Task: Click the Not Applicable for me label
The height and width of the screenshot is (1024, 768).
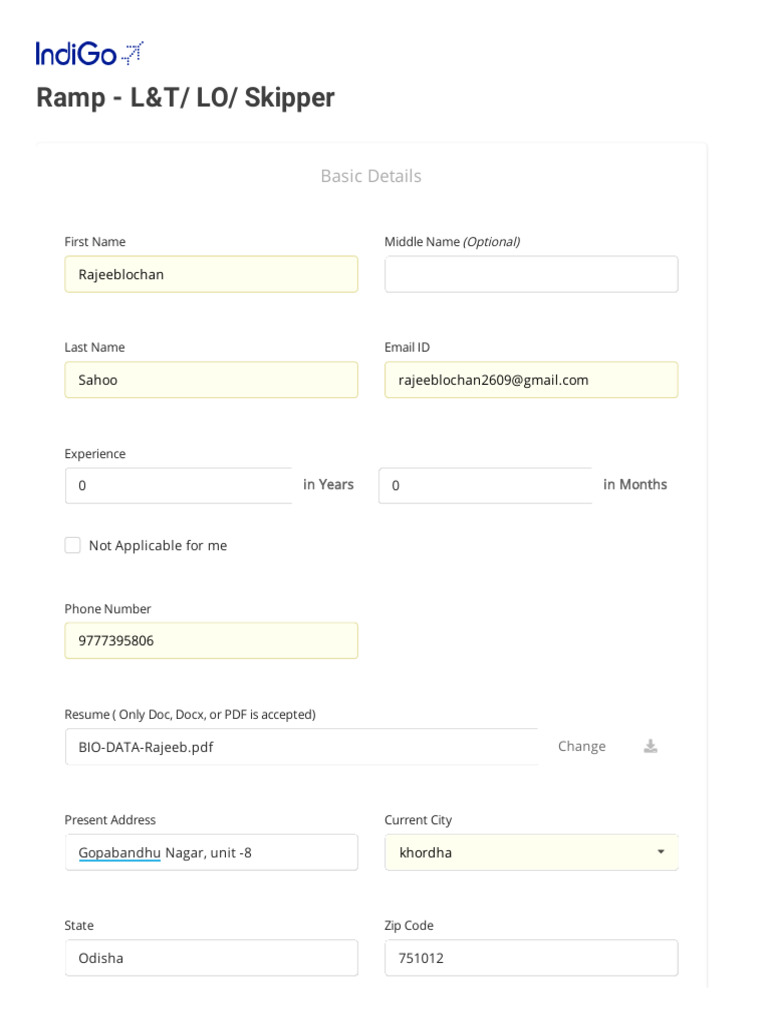Action: coord(158,545)
